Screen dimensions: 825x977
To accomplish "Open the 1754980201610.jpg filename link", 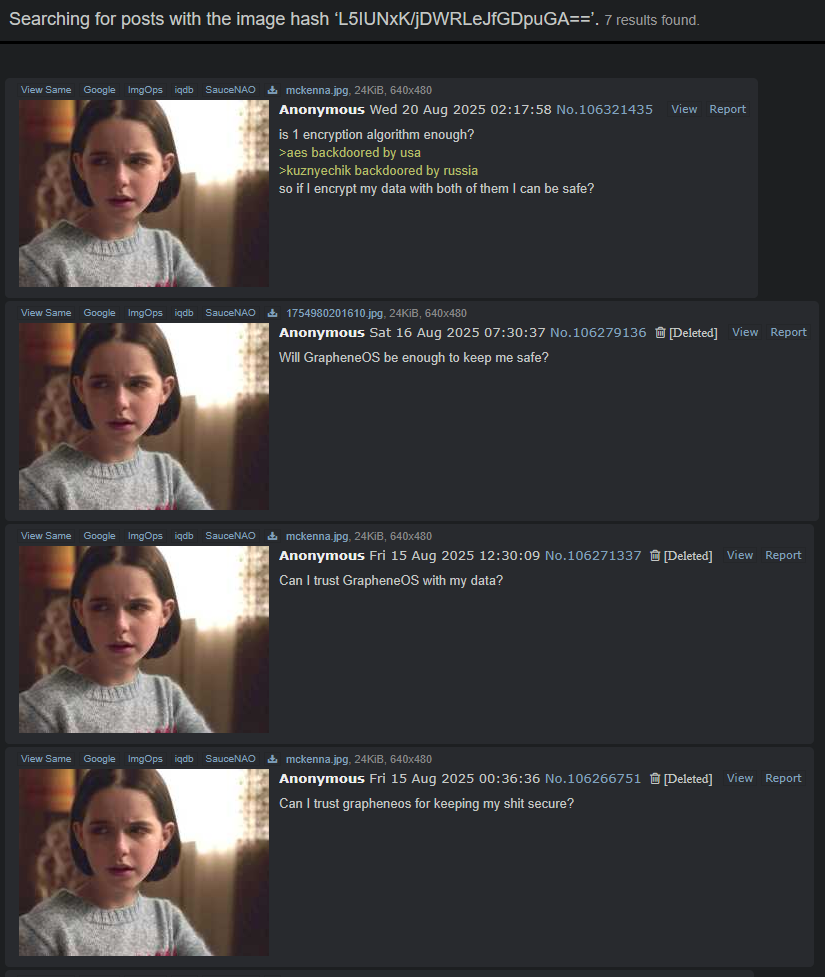I will click(334, 313).
